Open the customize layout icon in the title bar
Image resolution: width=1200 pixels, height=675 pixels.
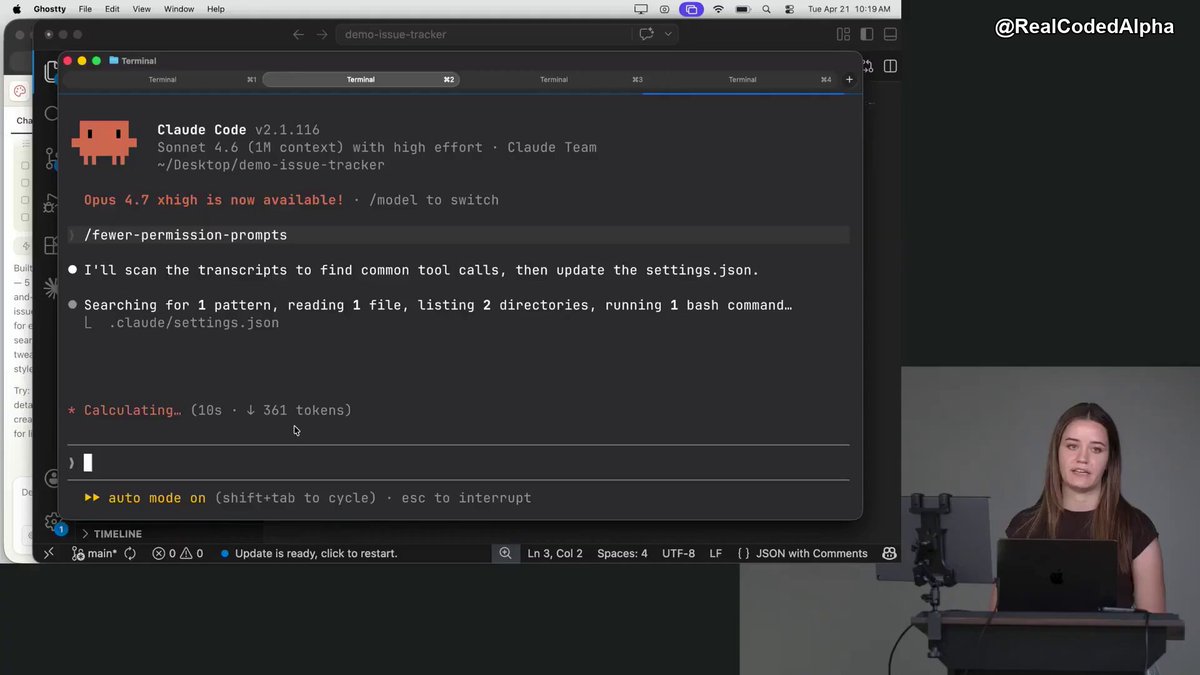843,34
